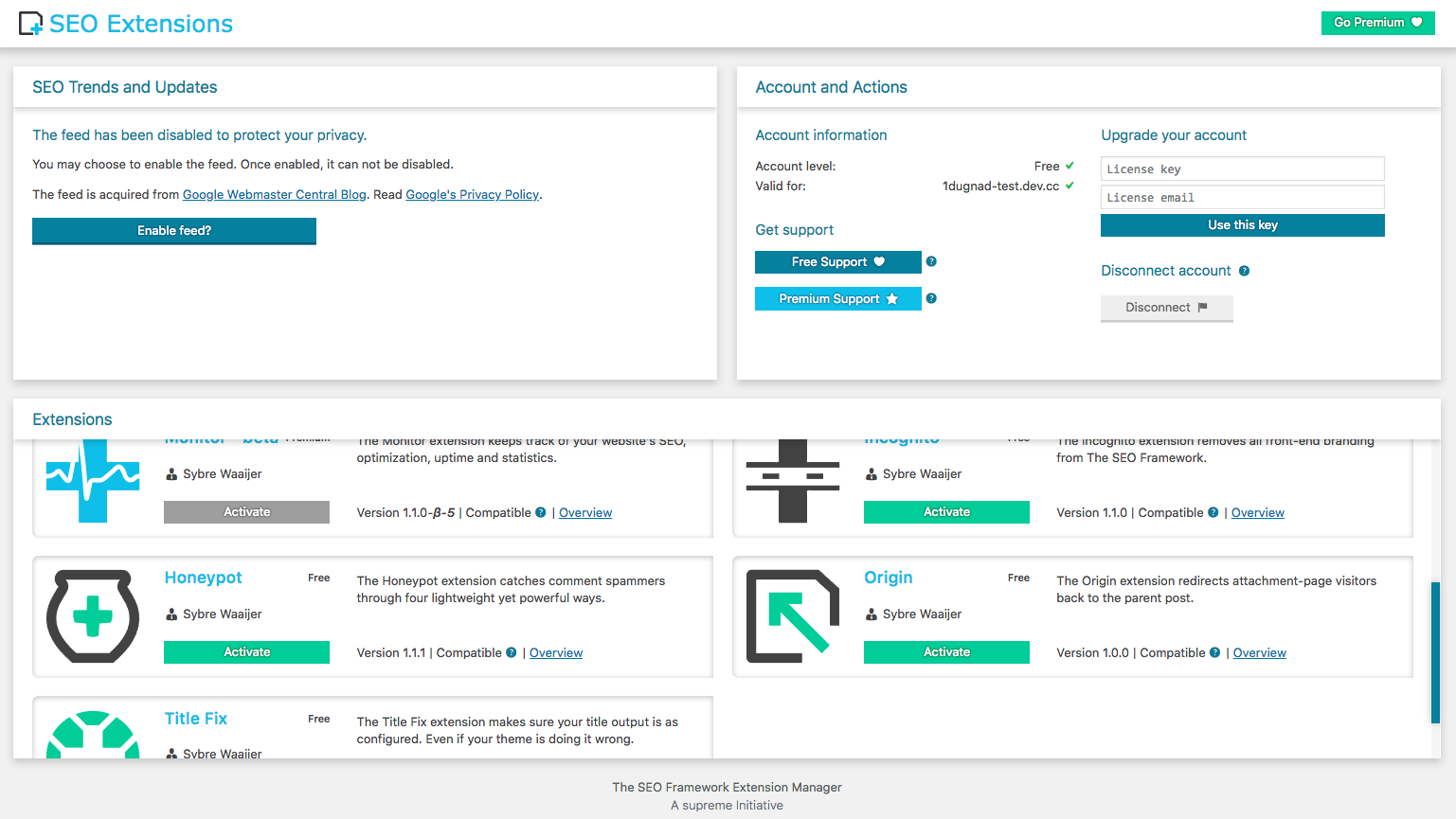This screenshot has width=1456, height=819.
Task: Click compatibility help icon for Honeypot version
Action: tap(512, 652)
